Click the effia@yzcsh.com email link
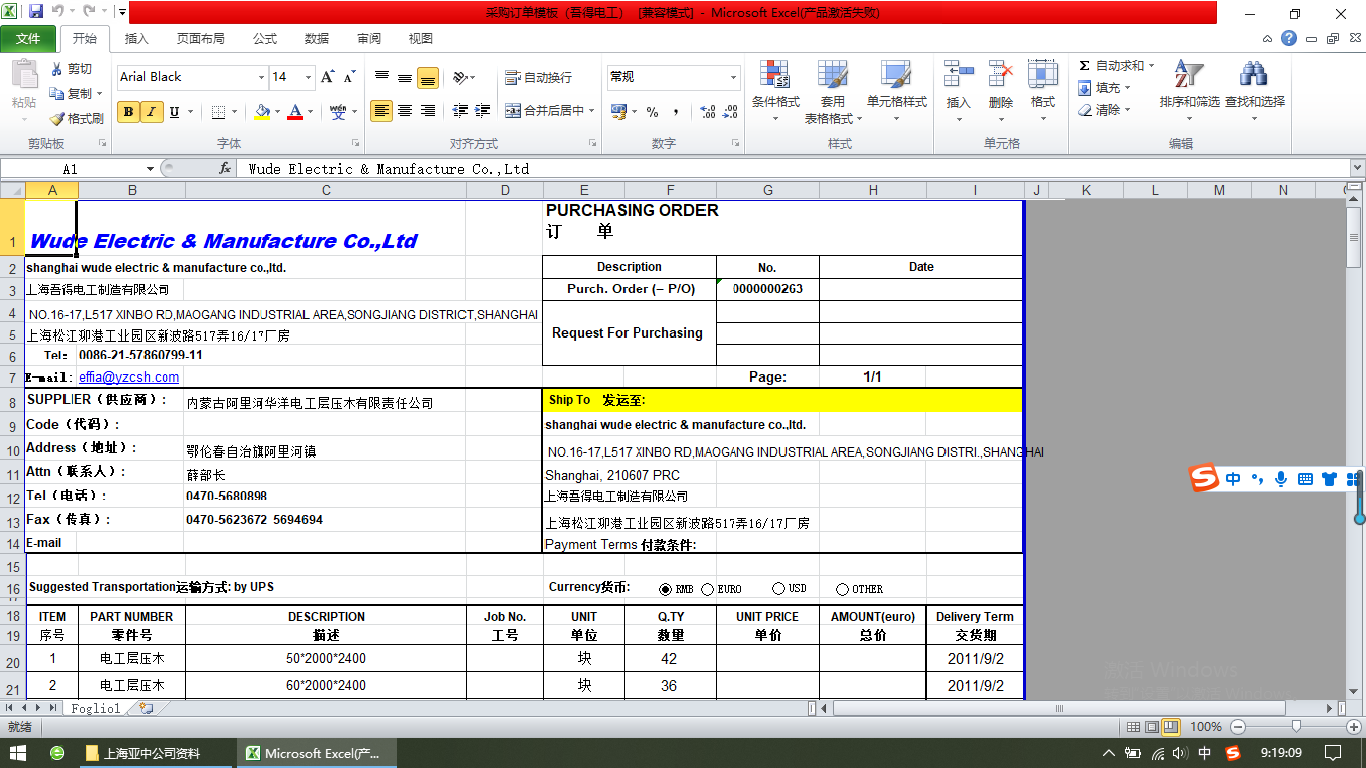The height and width of the screenshot is (768, 1366). tap(129, 377)
